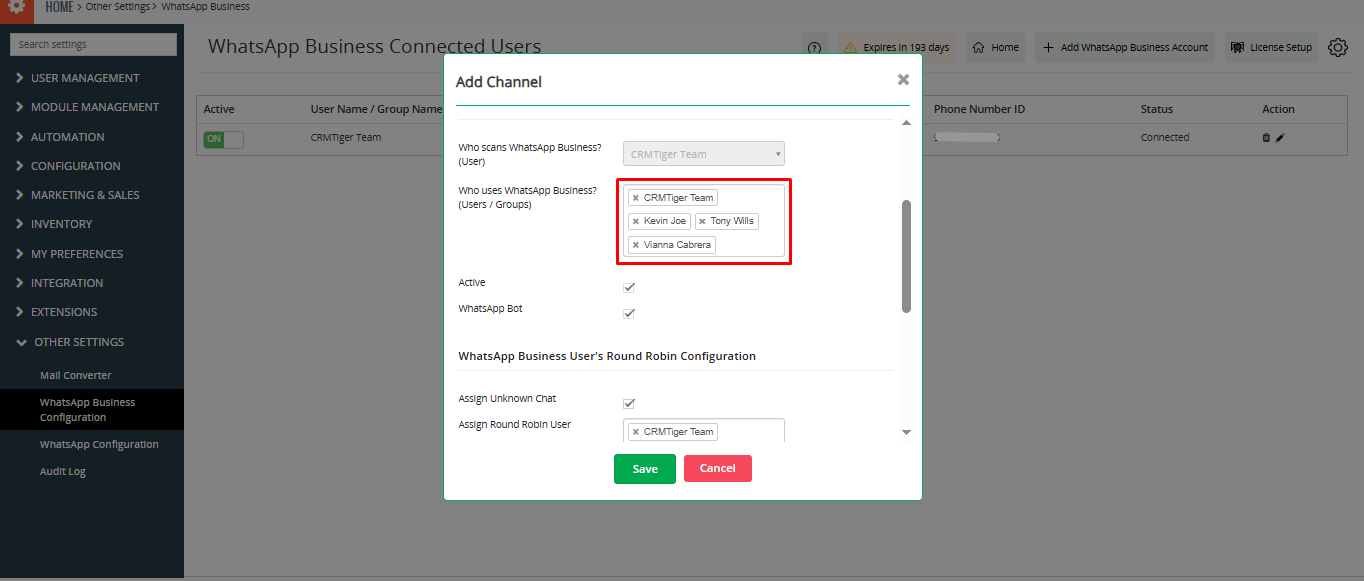The image size is (1364, 581).
Task: Click the Expires in 193 days notice
Action: point(897,47)
